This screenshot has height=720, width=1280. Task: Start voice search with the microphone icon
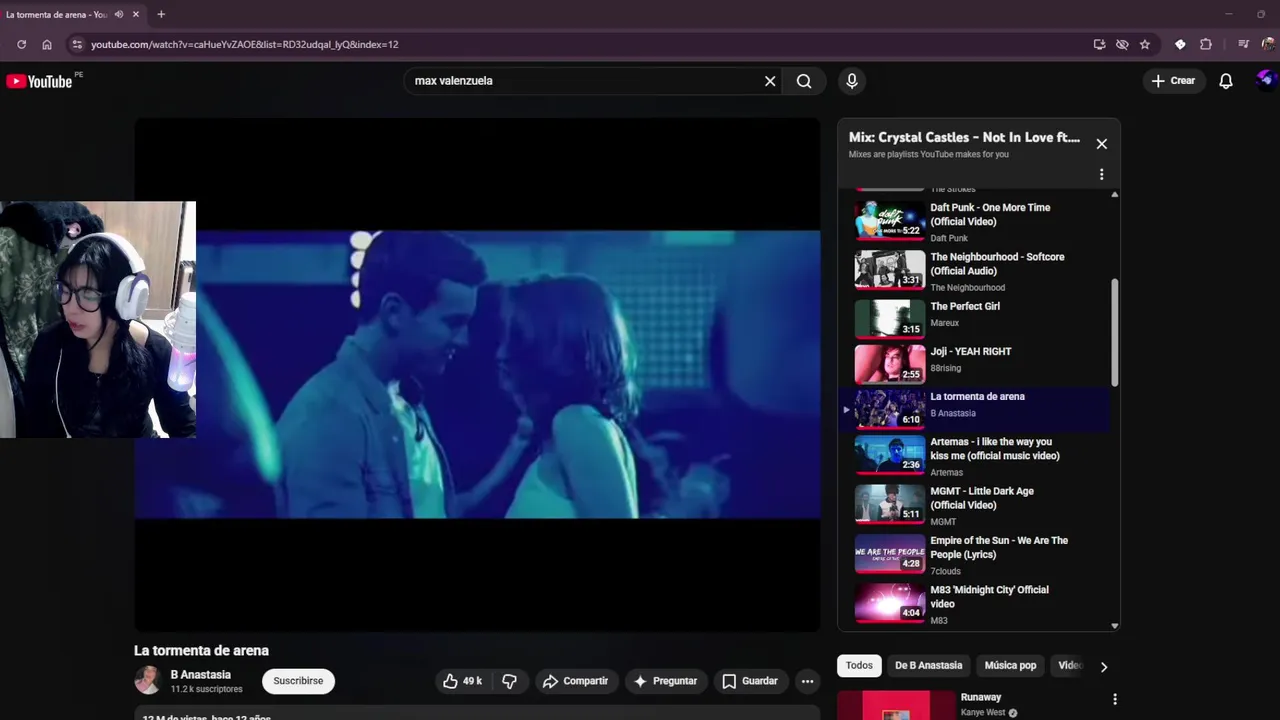852,81
